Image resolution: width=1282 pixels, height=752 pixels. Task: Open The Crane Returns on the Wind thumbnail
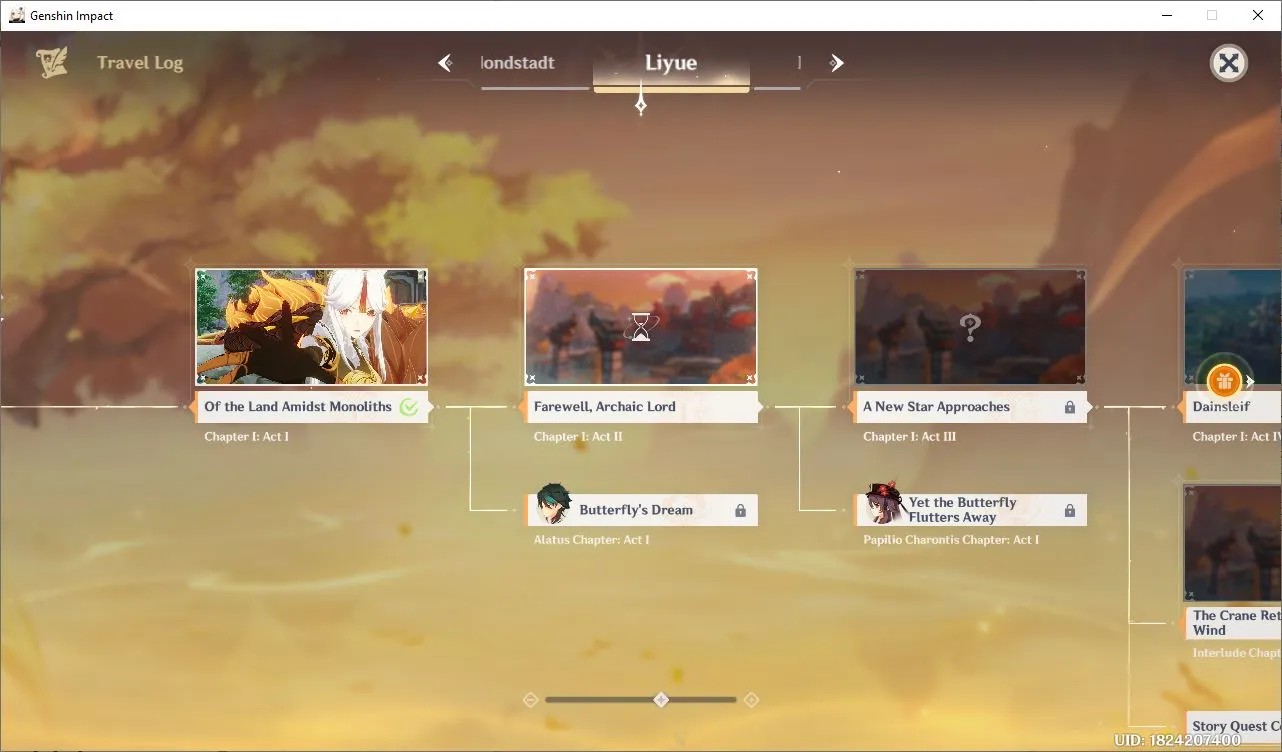pyautogui.click(x=1233, y=543)
